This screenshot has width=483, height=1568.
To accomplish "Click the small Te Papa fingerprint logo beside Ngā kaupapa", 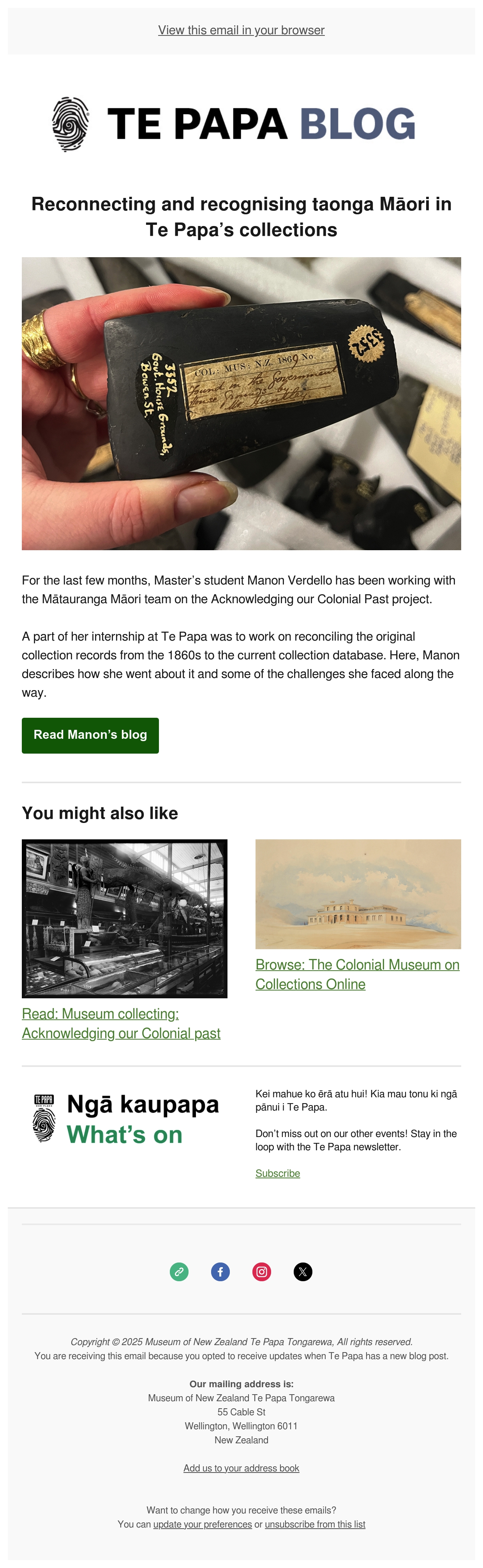I will point(44,1119).
